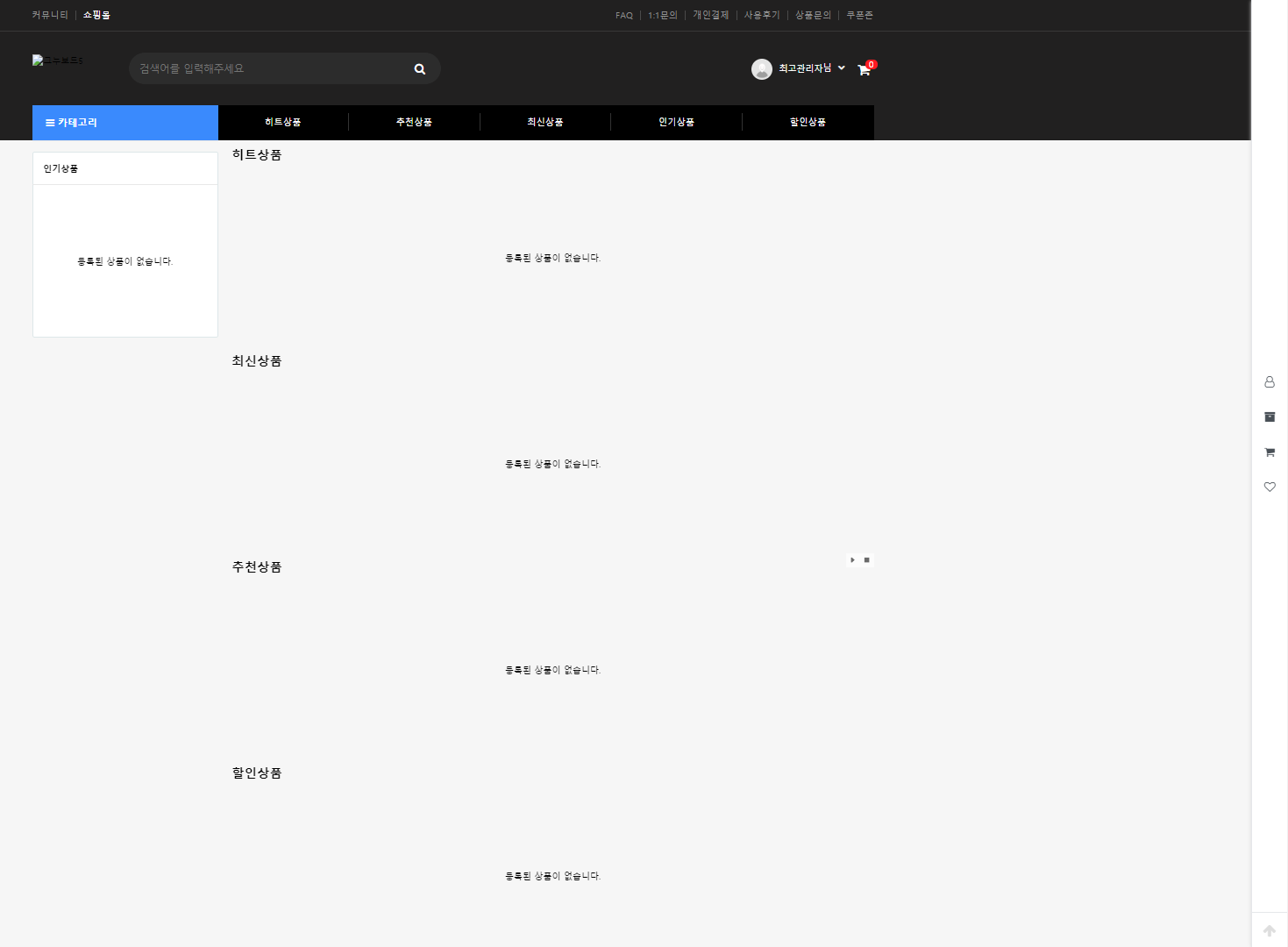The height and width of the screenshot is (947, 1288).
Task: Open the 쿠폰존 link
Action: [x=859, y=15]
